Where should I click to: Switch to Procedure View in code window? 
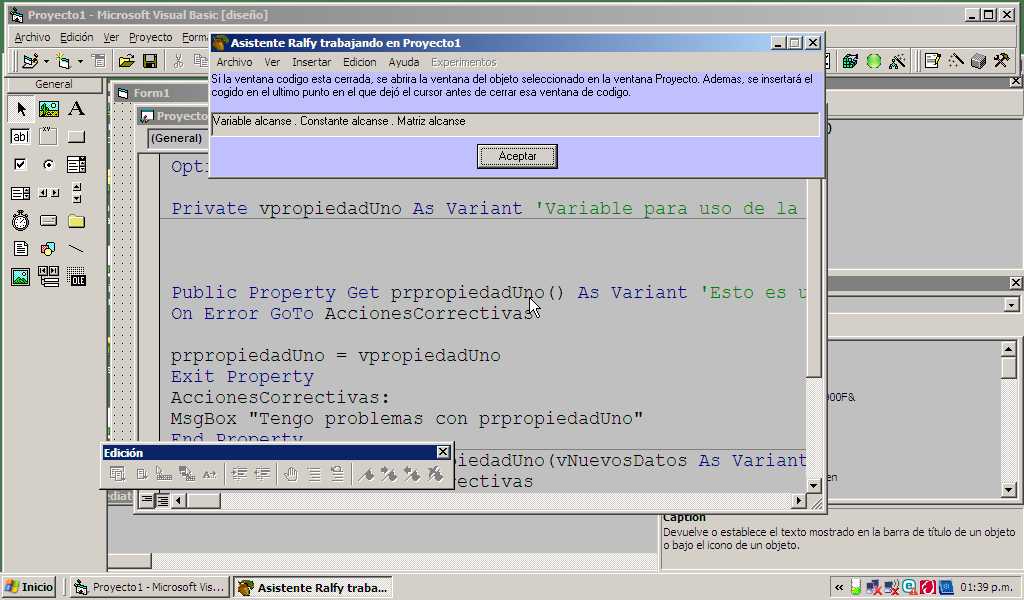tap(147, 501)
